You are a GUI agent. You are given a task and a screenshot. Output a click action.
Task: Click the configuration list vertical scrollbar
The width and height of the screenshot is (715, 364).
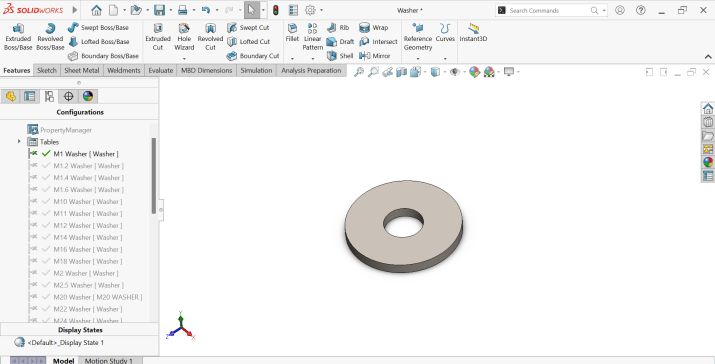(x=154, y=176)
